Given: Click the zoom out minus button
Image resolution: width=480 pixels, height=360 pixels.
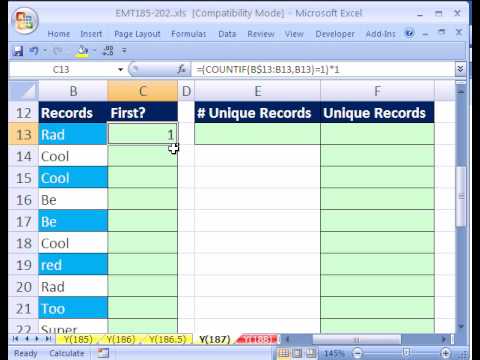Looking at the screenshot, I should click(x=357, y=353).
